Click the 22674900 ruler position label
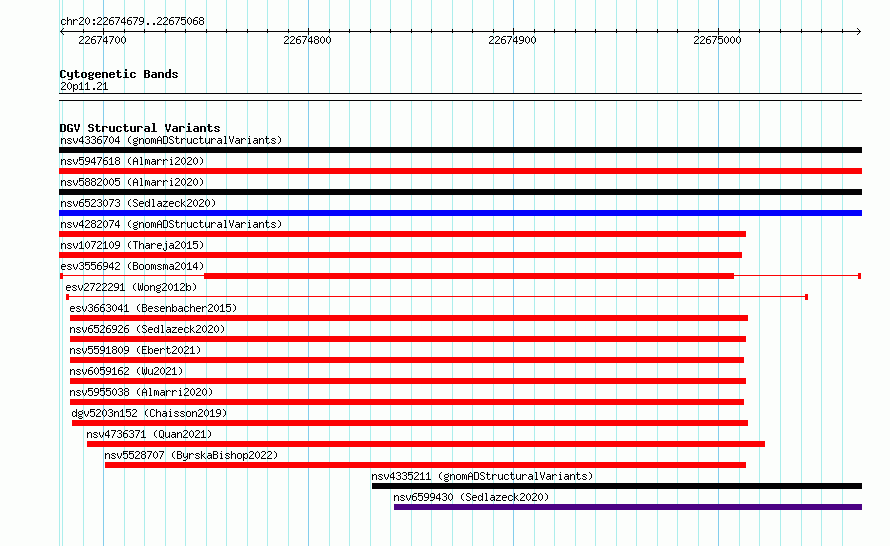Viewport: 890px width, 546px height. (x=512, y=40)
